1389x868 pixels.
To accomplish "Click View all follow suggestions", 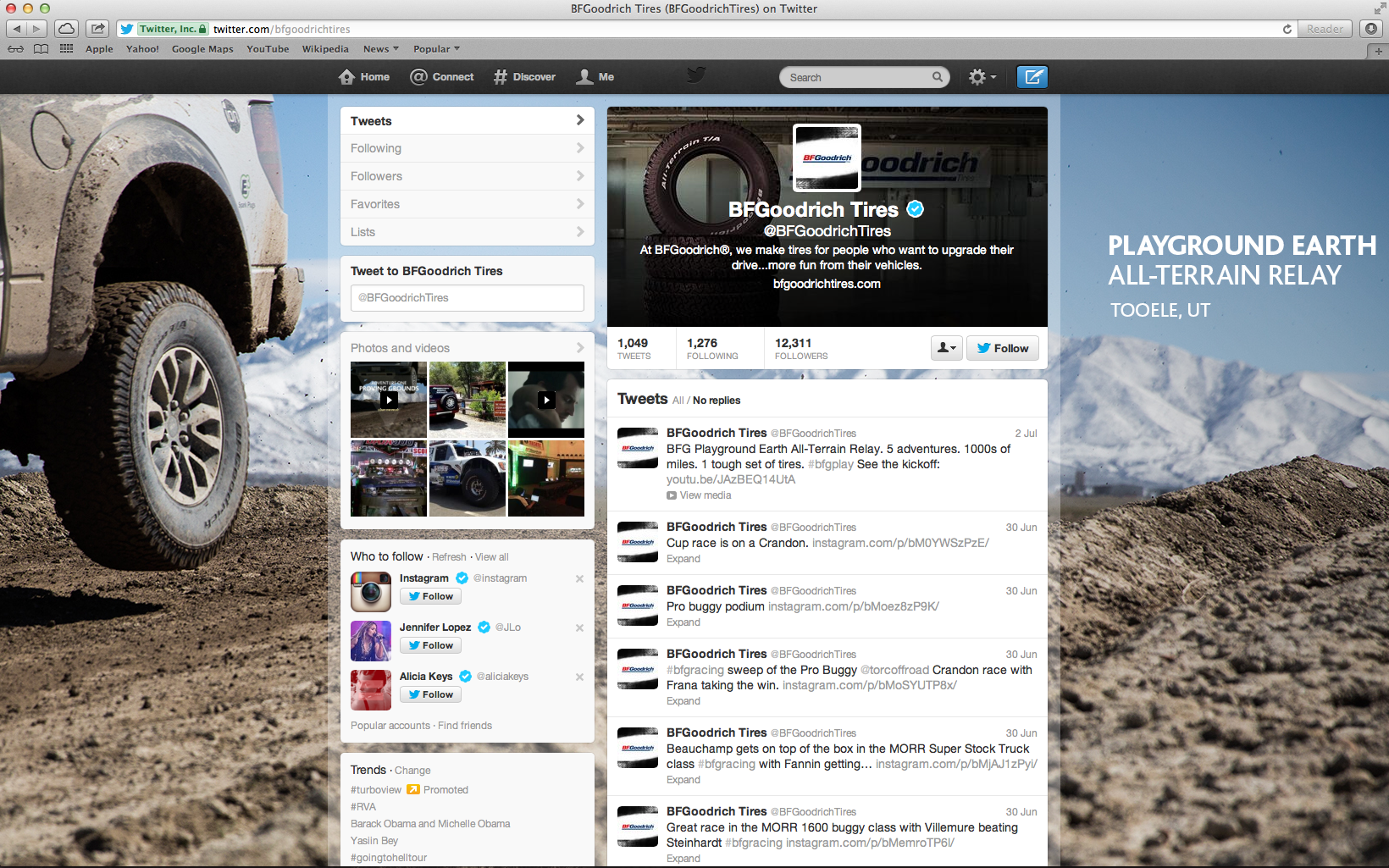I will (x=492, y=557).
